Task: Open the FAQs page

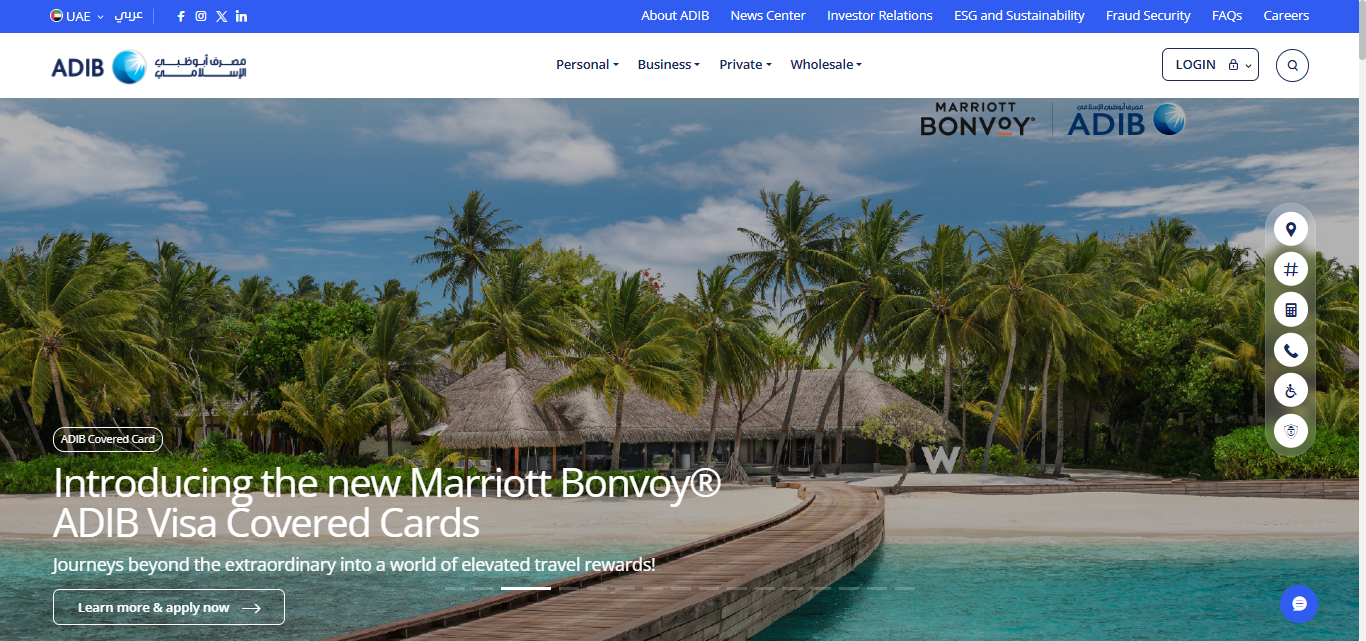Action: click(x=1227, y=16)
